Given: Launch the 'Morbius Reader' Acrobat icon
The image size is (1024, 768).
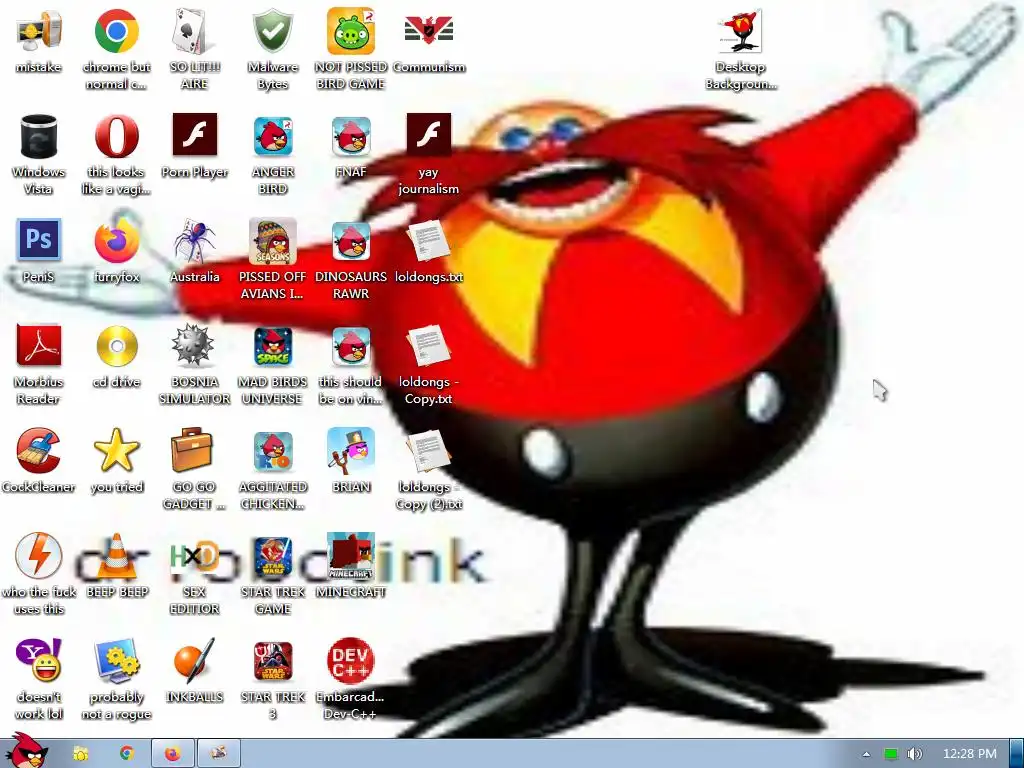Looking at the screenshot, I should (x=39, y=345).
